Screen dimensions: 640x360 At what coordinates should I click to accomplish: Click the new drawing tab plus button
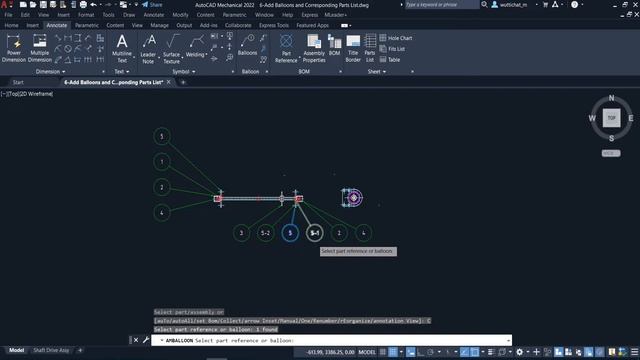point(183,82)
